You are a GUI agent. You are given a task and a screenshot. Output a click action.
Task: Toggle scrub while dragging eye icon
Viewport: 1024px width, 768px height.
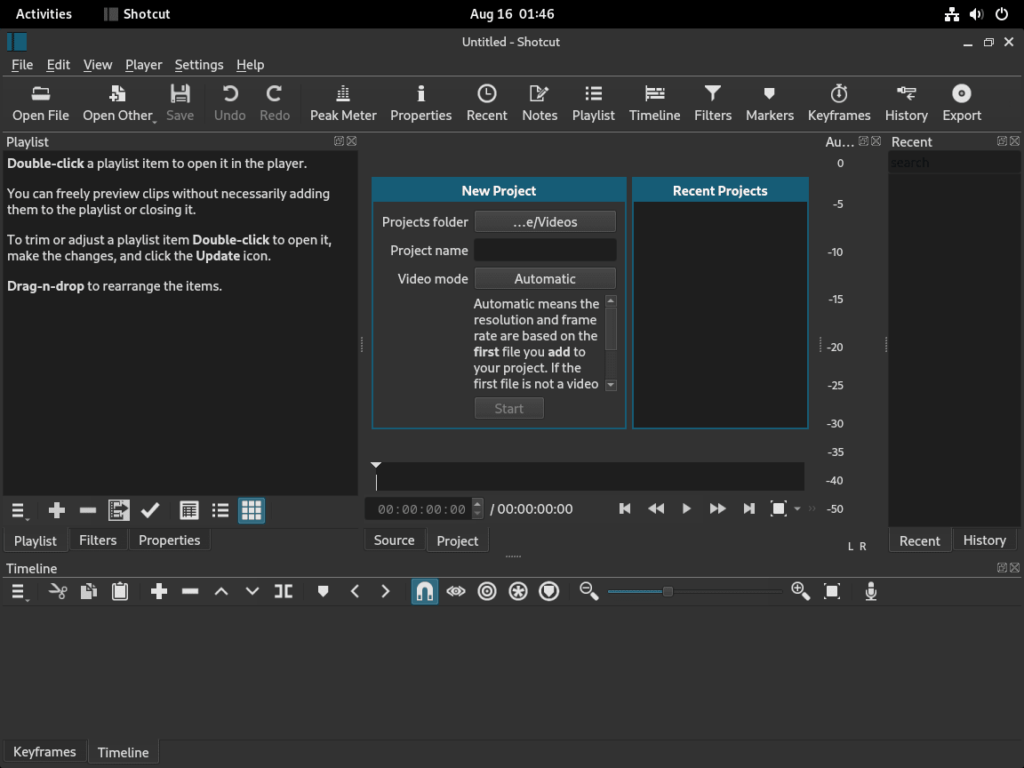click(x=456, y=592)
